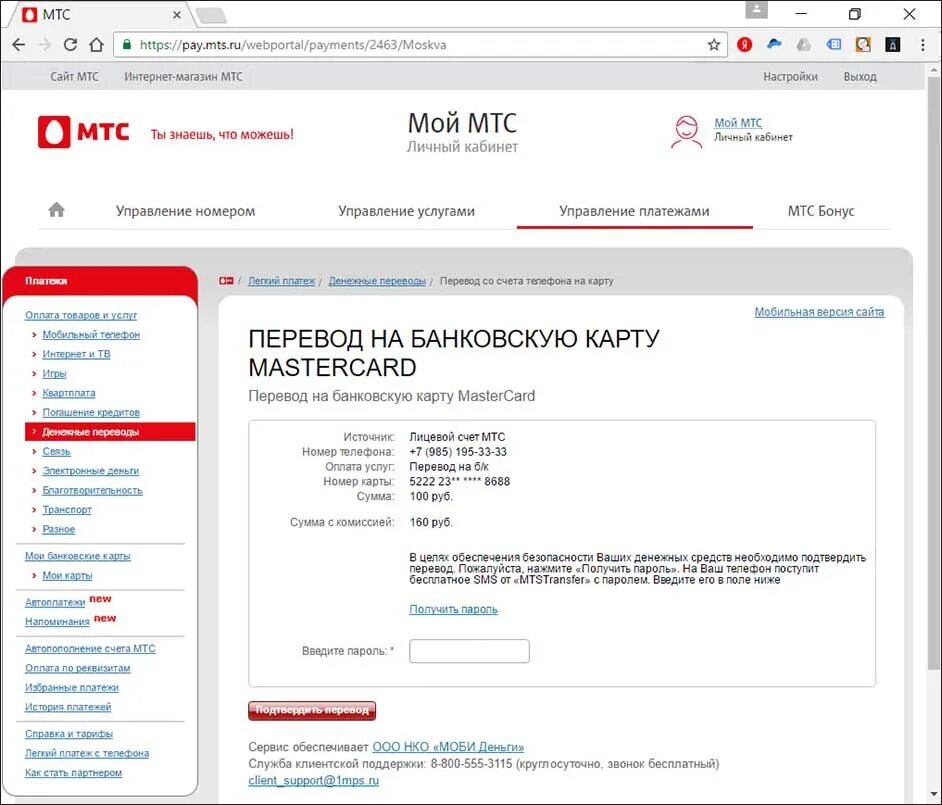942x805 pixels.
Task: Close the МТС browser tab
Action: [x=177, y=15]
